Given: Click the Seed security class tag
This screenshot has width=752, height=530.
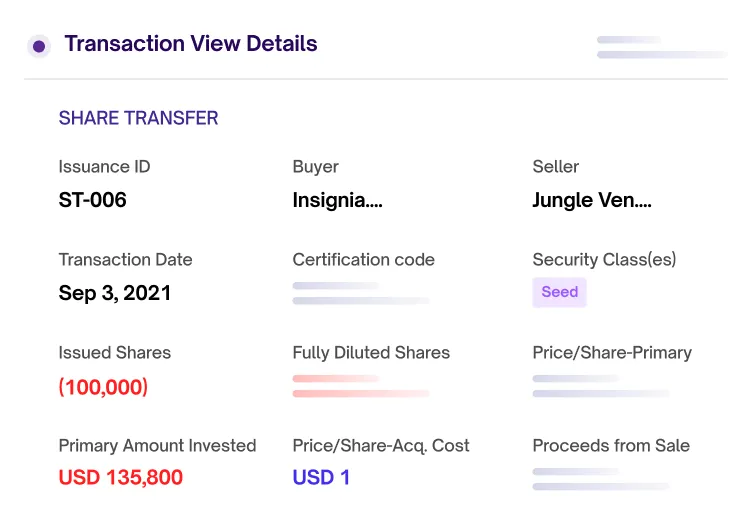Looking at the screenshot, I should 559,292.
